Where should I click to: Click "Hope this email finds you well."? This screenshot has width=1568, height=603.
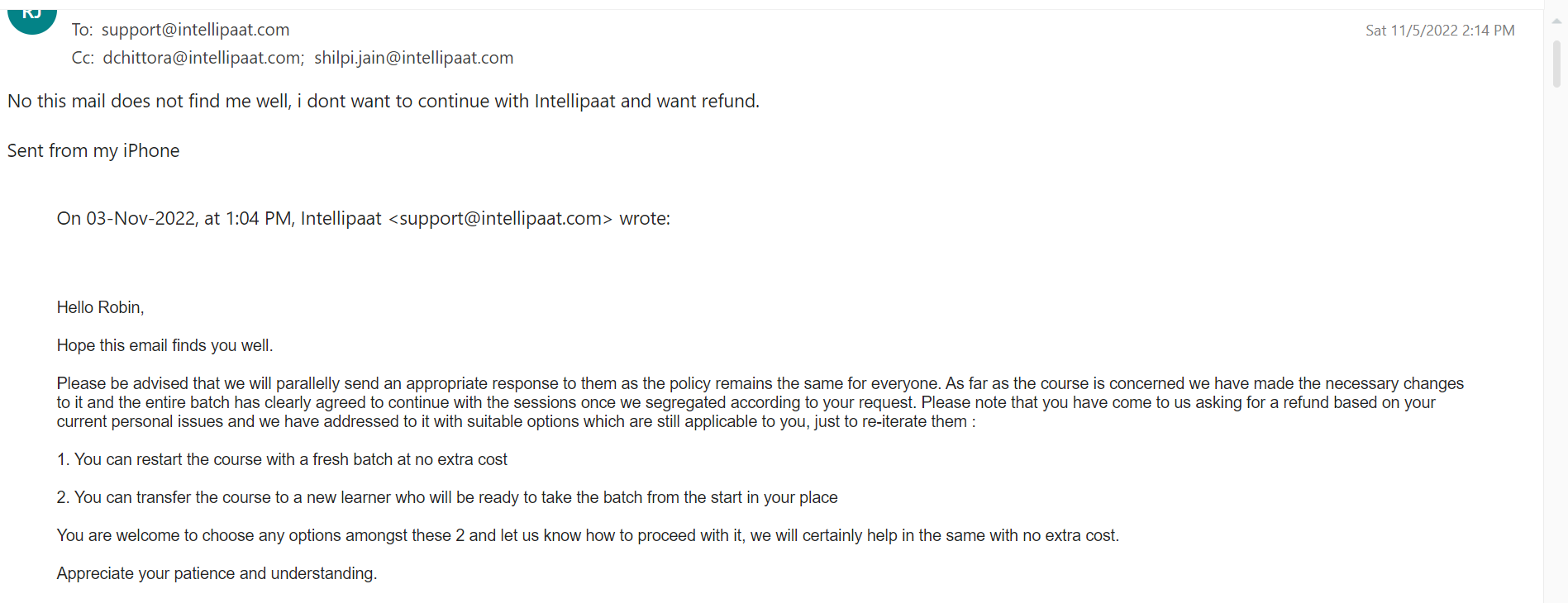[164, 345]
